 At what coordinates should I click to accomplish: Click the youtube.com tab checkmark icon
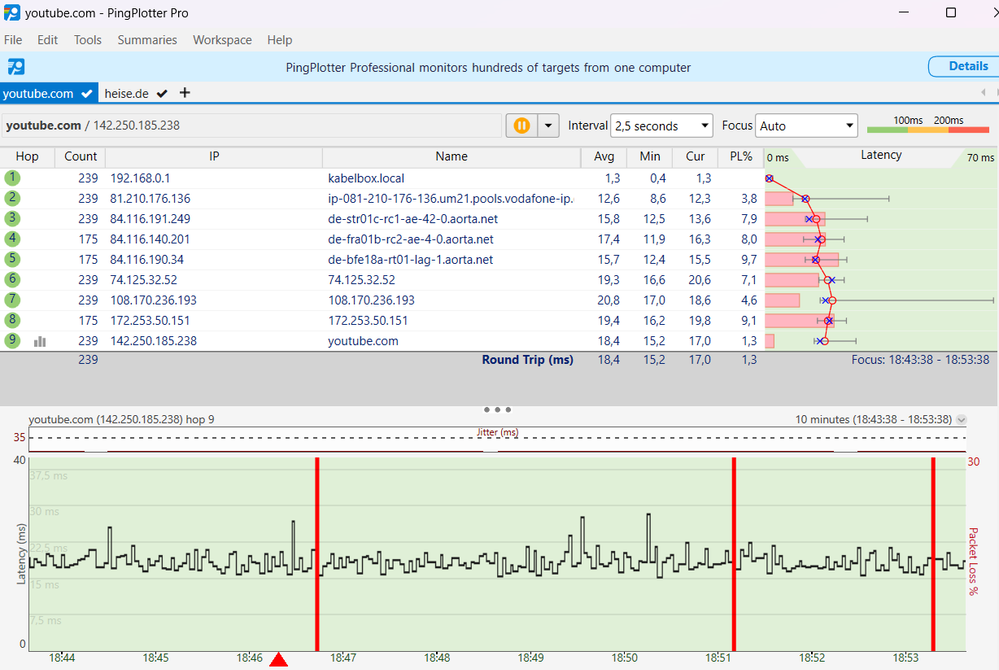point(87,94)
